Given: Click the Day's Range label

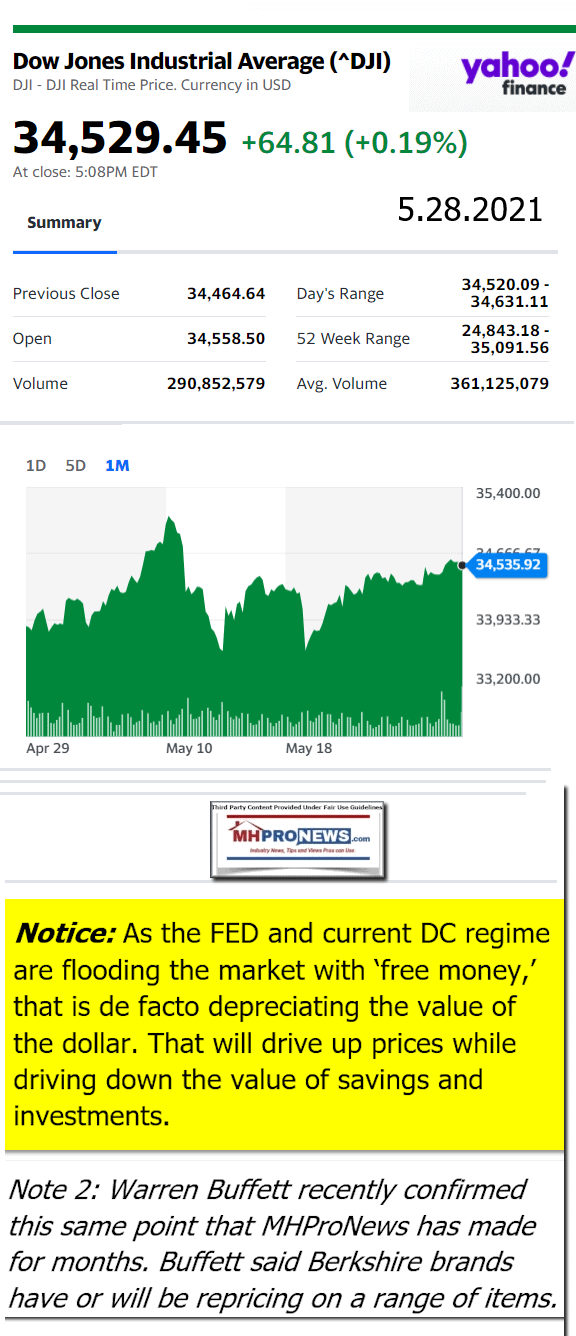Looking at the screenshot, I should coord(340,294).
